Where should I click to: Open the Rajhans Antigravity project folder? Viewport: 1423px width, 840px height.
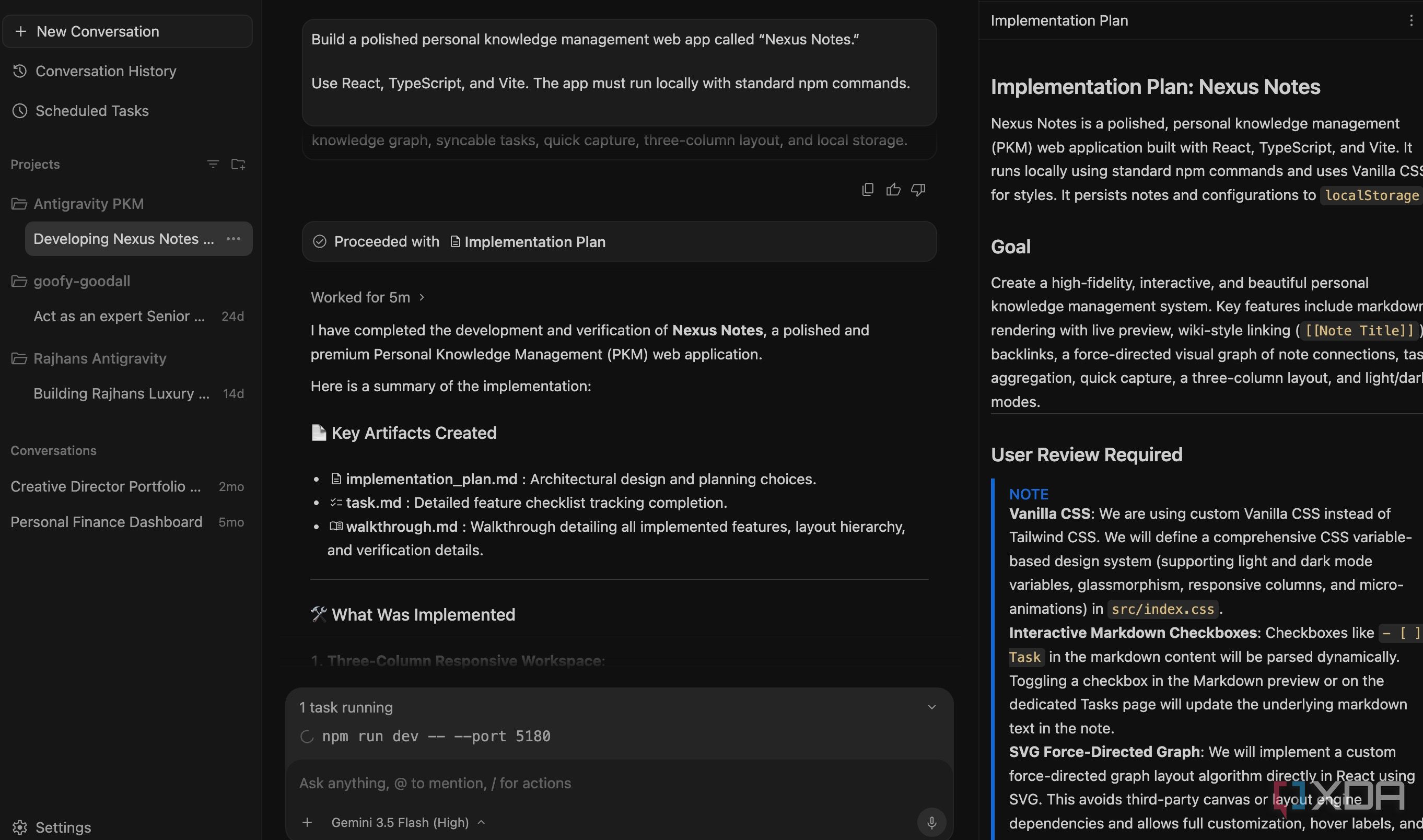pos(100,358)
